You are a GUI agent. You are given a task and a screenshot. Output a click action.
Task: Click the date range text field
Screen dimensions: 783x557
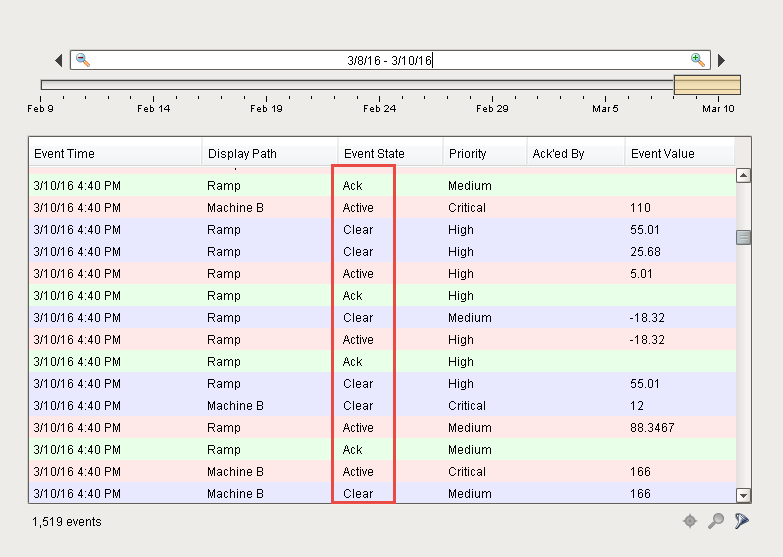pos(390,60)
